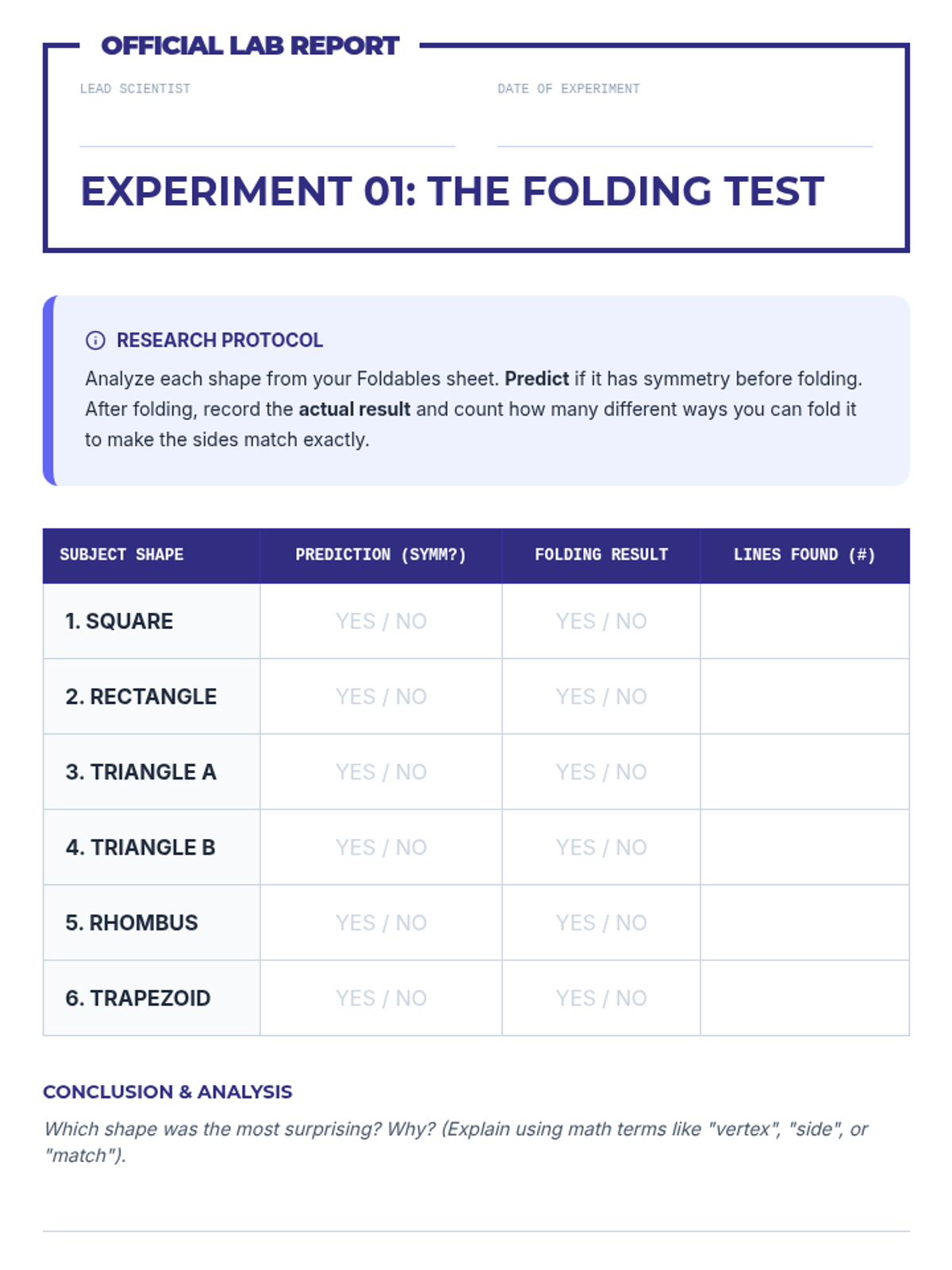
Task: Click the Prediction (Symm?) column header
Action: click(381, 555)
